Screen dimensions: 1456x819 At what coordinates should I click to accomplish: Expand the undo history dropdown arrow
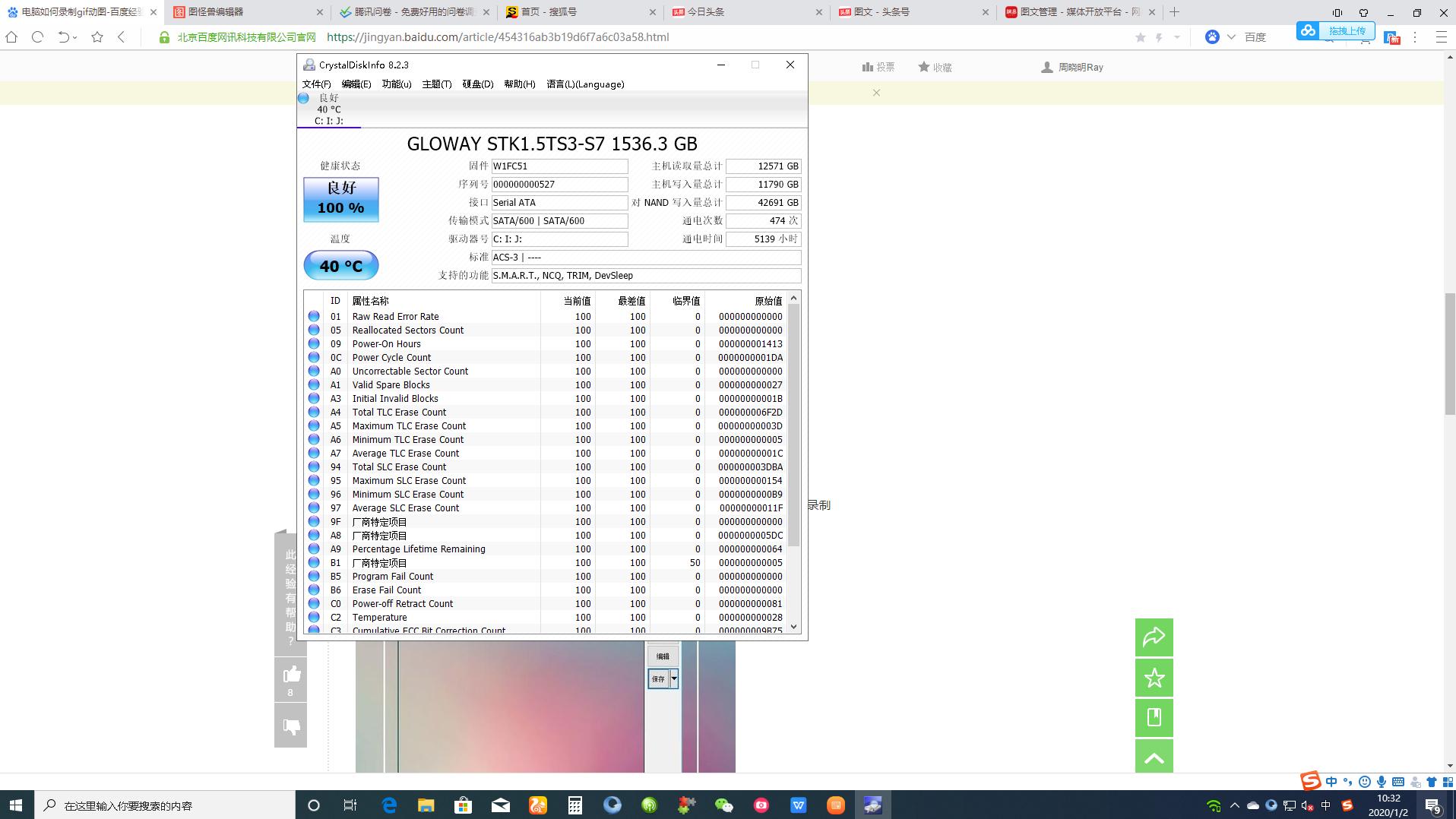[75, 37]
